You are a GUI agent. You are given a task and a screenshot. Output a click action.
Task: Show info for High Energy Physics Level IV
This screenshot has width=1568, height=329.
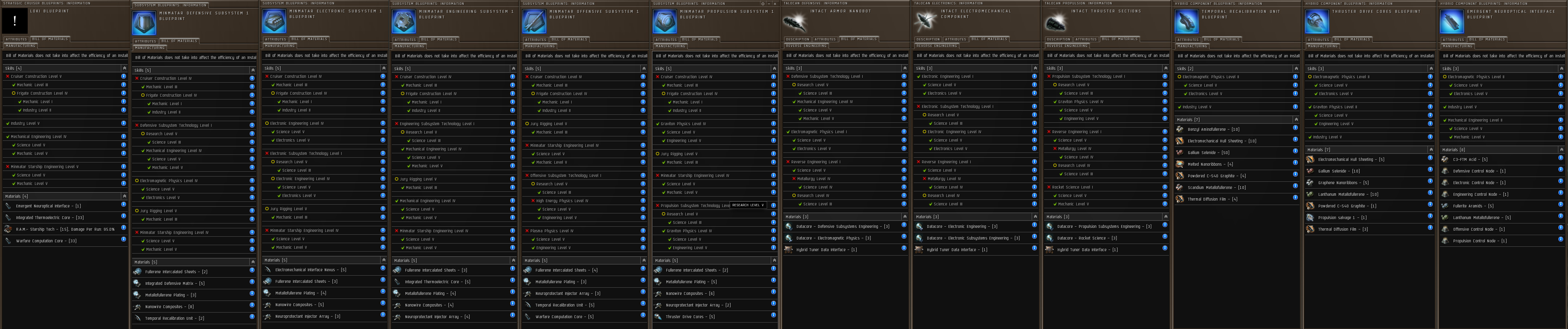643,201
